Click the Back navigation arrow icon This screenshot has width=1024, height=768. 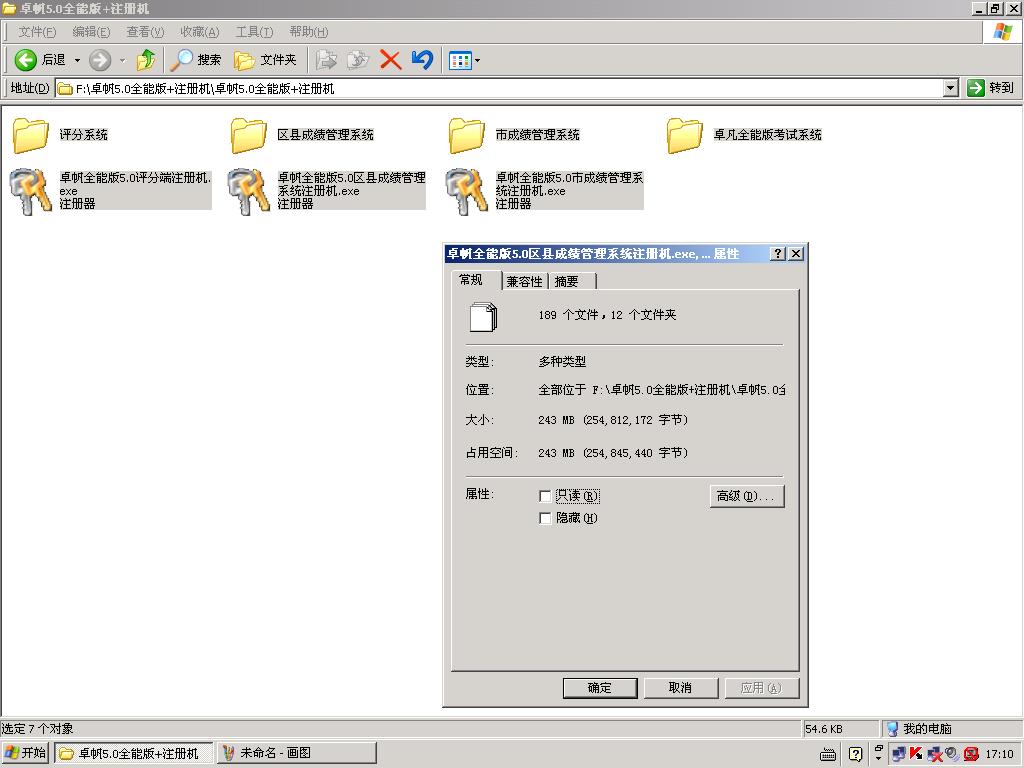[26, 60]
